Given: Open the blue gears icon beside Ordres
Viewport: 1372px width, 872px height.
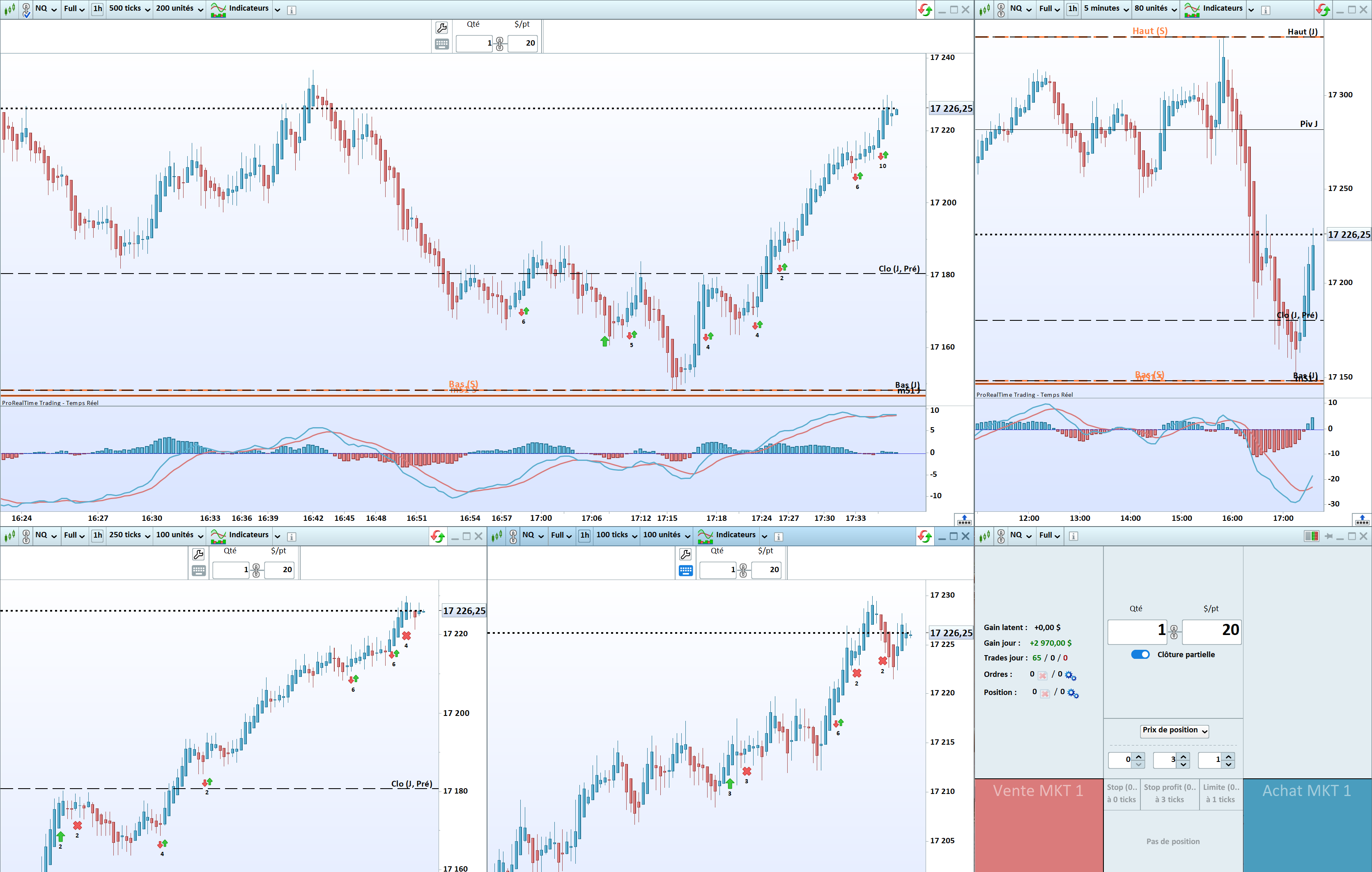Looking at the screenshot, I should point(1071,676).
